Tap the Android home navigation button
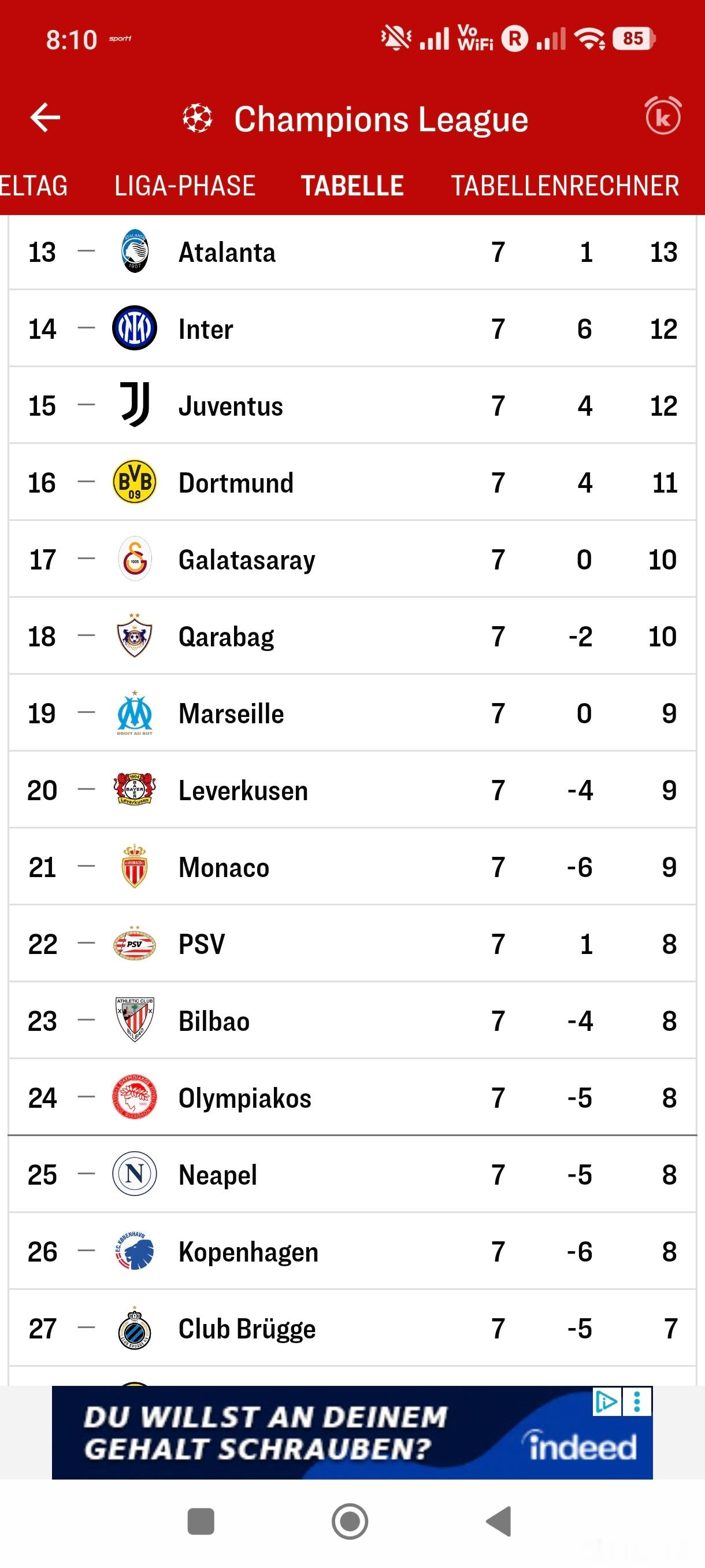 [x=350, y=1521]
